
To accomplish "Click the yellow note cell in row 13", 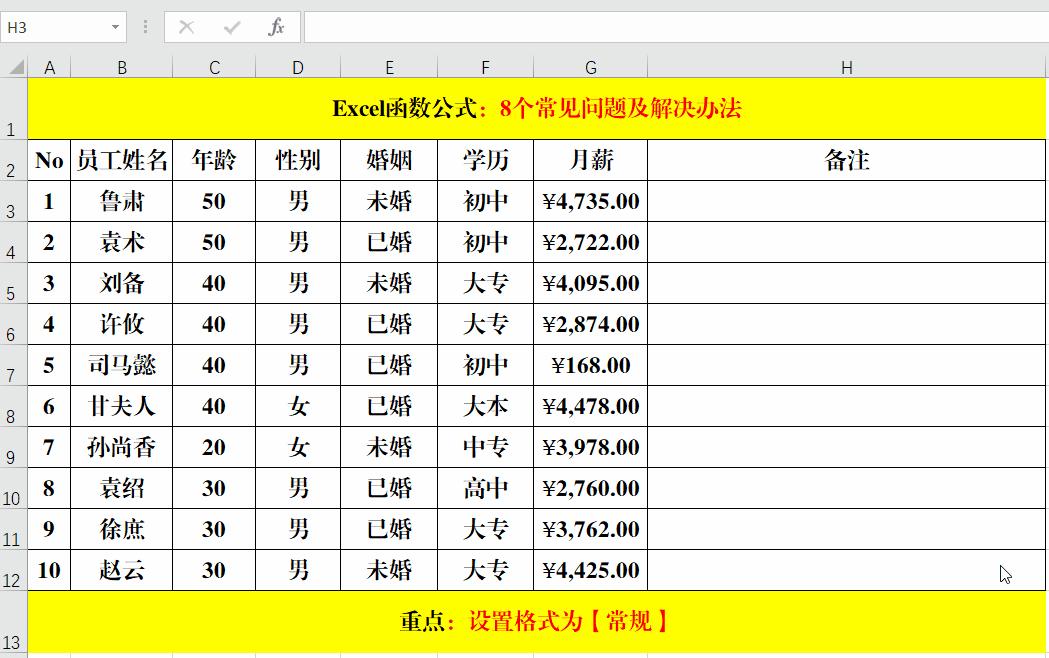I will (524, 621).
